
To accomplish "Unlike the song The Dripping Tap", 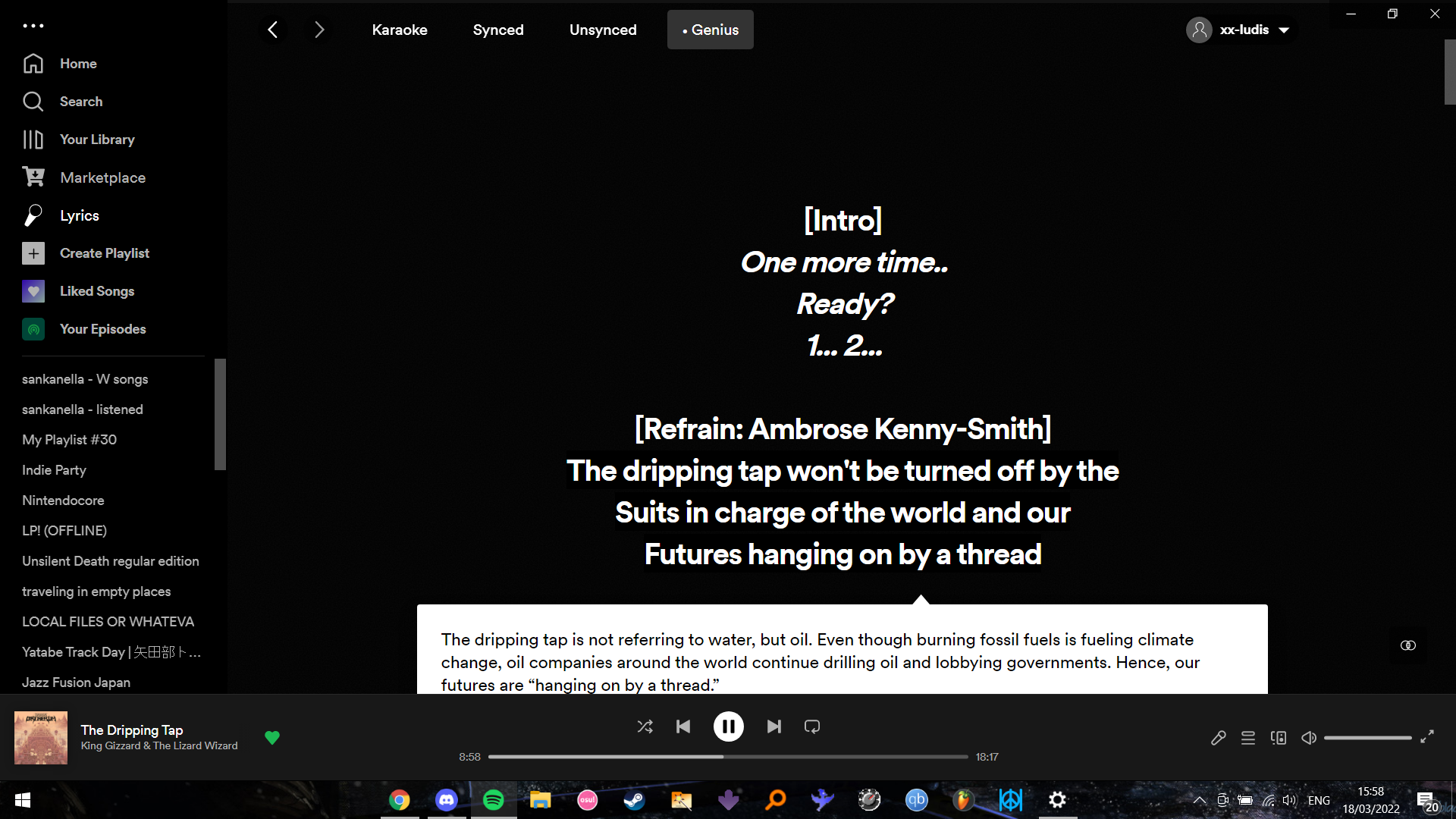I will click(271, 737).
